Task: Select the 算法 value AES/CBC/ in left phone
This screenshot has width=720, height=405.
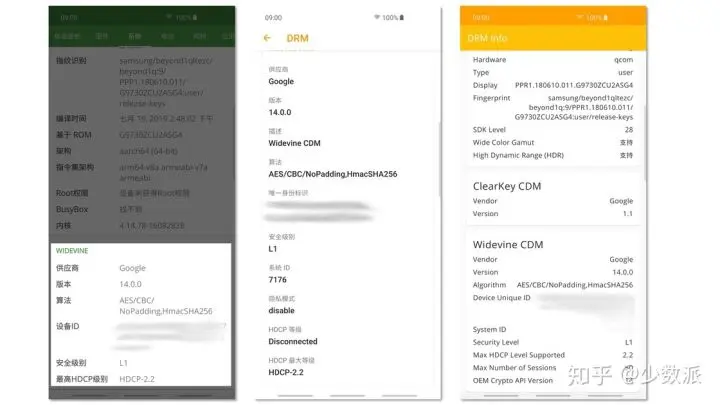Action: [137, 300]
